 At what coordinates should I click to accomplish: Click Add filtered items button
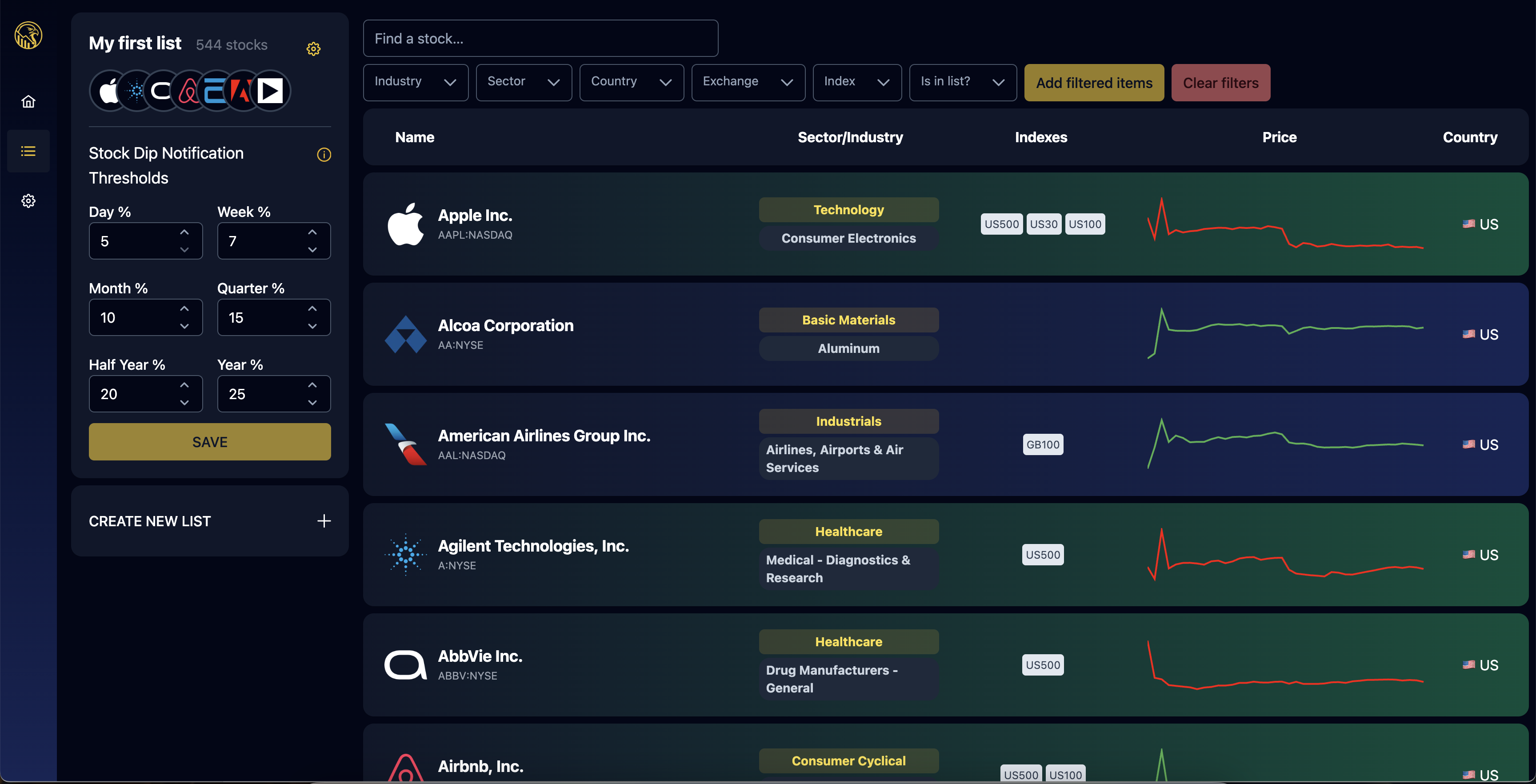(1094, 83)
